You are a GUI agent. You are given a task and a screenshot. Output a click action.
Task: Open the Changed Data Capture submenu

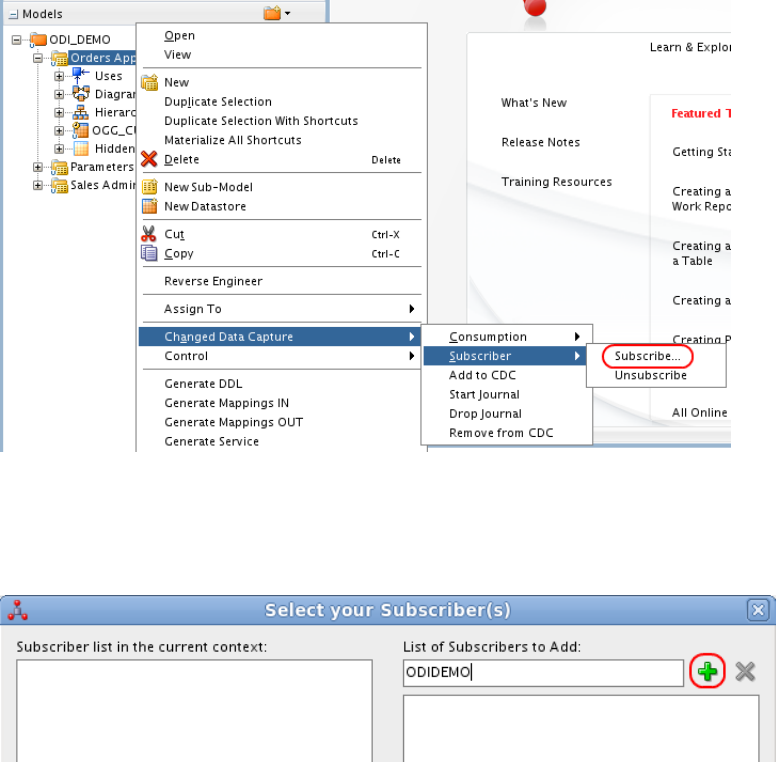pos(281,336)
